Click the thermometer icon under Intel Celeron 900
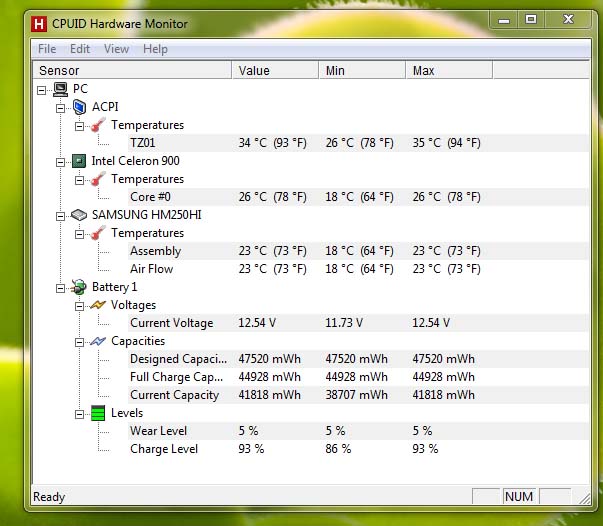603x526 pixels. pyautogui.click(x=98, y=179)
